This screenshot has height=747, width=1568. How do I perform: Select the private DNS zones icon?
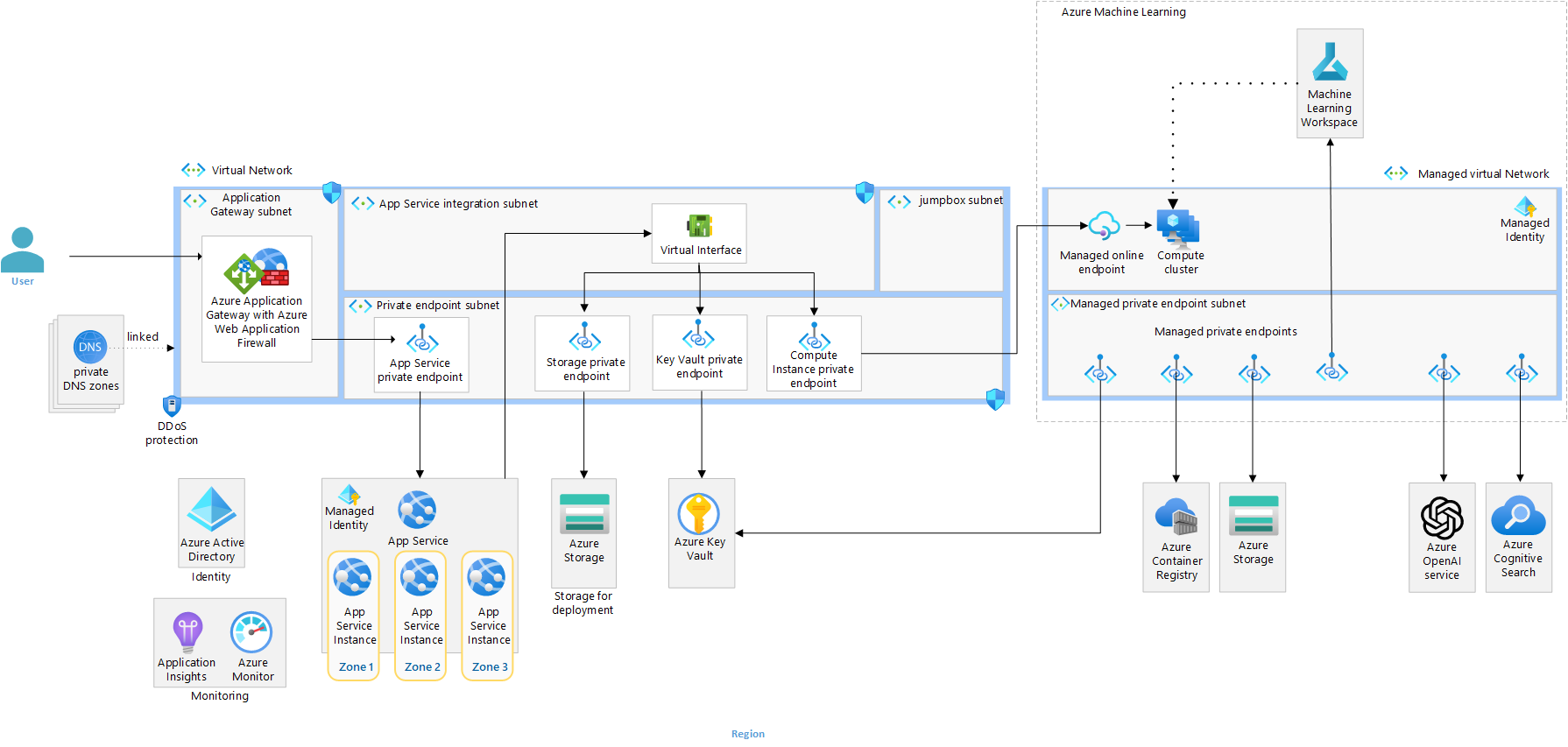(90, 347)
